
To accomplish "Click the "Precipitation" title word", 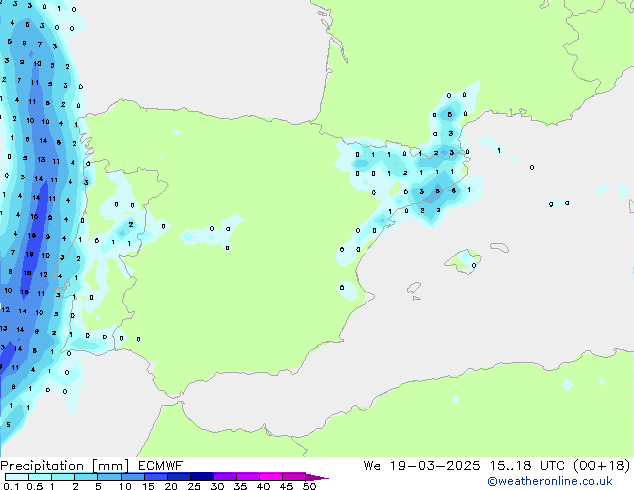I will click(x=42, y=466).
